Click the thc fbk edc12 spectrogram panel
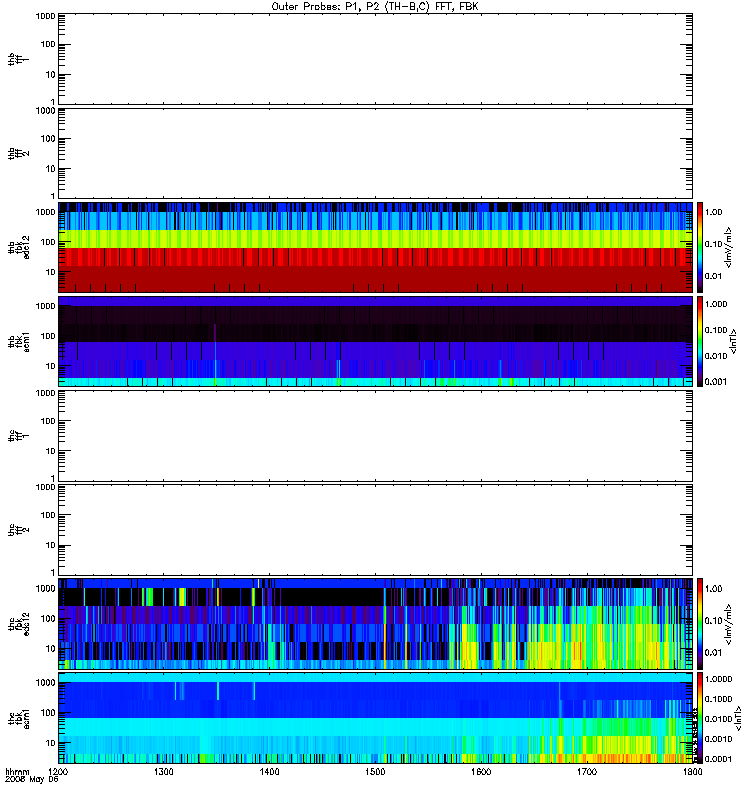 point(376,623)
